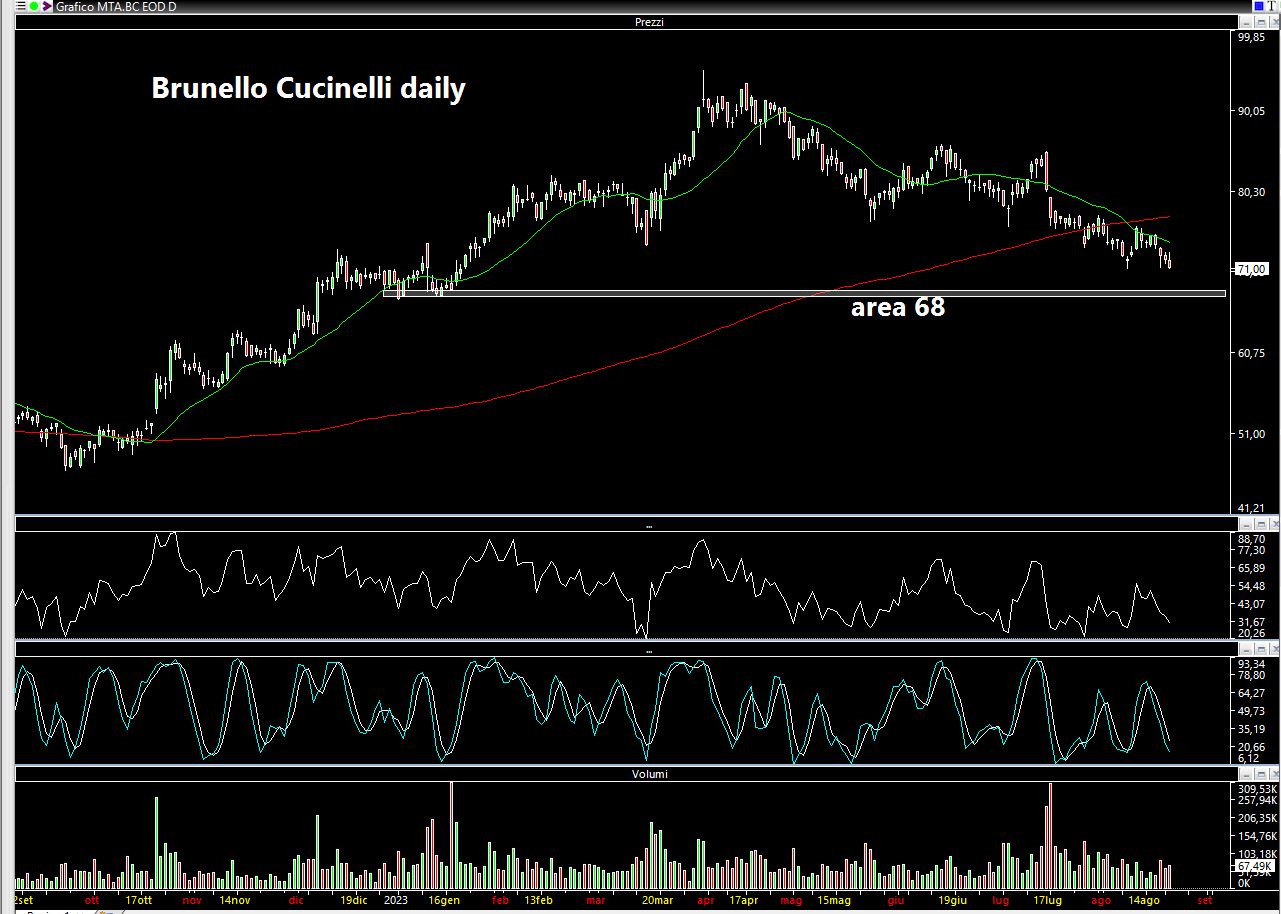This screenshot has width=1281, height=914.
Task: Click the '15mag' date axis label
Action: tap(834, 900)
